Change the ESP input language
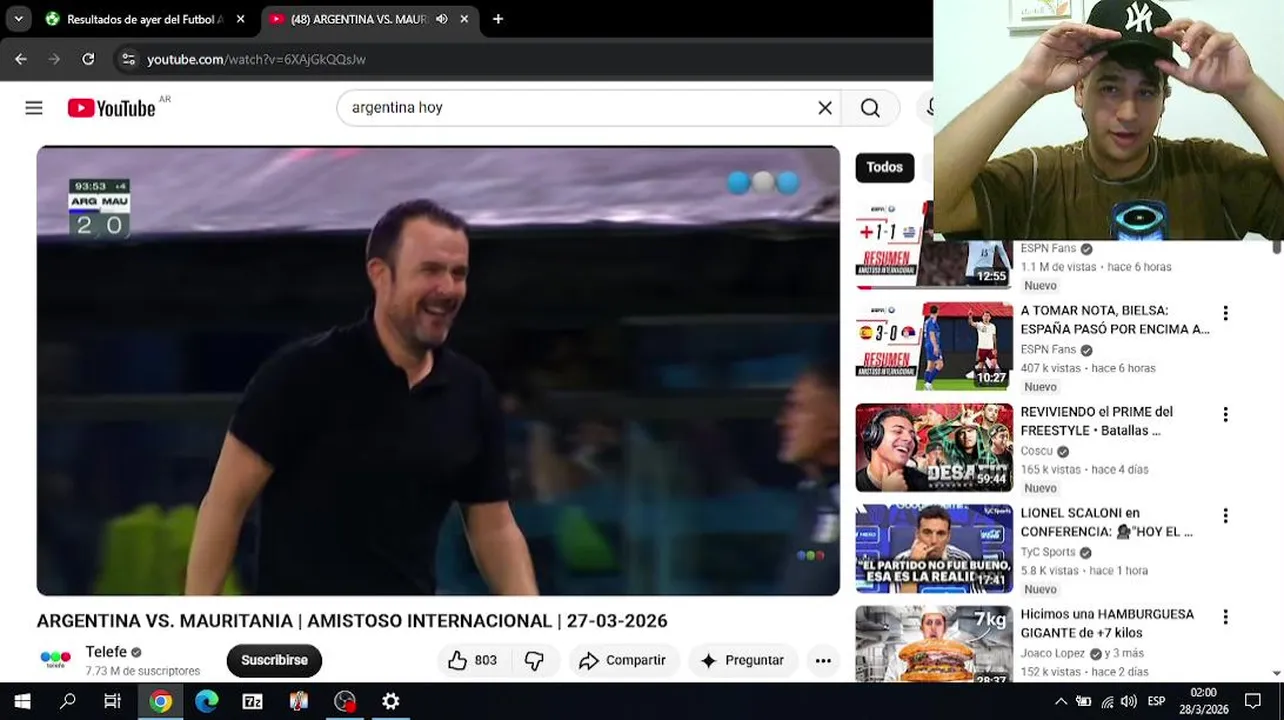 tap(1157, 702)
